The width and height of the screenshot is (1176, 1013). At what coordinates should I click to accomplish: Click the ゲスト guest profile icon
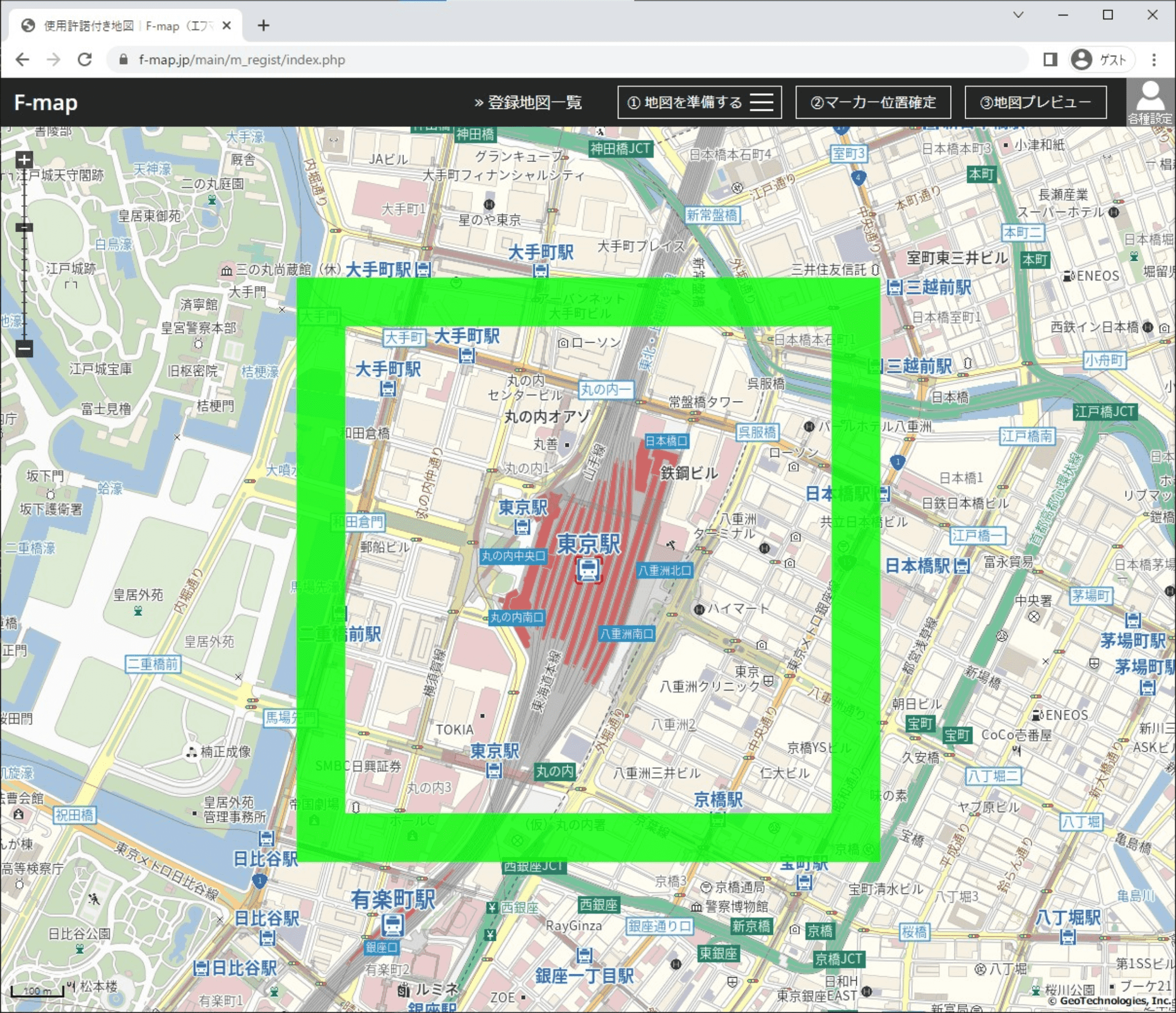point(1083,59)
